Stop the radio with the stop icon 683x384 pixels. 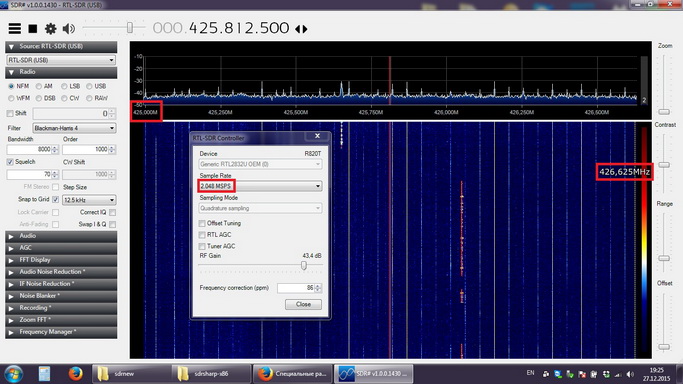(33, 29)
